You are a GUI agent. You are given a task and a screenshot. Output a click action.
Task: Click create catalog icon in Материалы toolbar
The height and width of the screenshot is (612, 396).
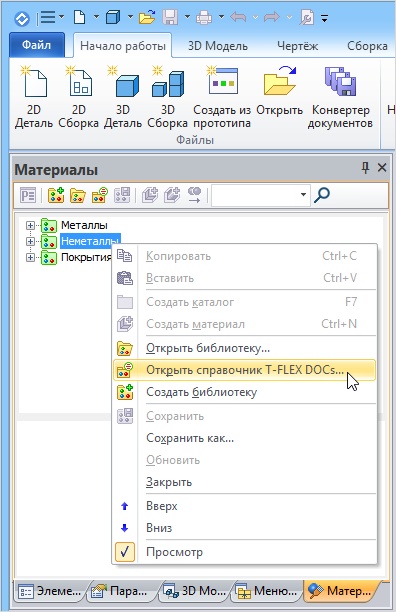click(150, 195)
